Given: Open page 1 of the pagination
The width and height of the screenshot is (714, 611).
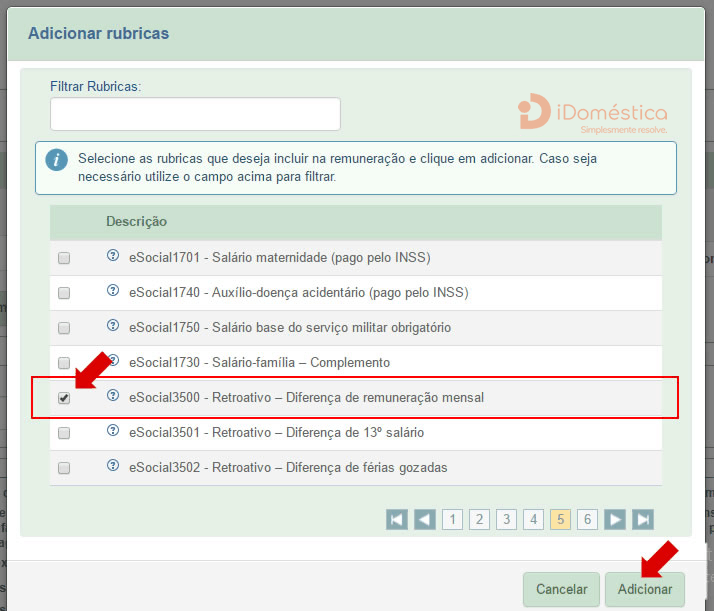Looking at the screenshot, I should [453, 519].
